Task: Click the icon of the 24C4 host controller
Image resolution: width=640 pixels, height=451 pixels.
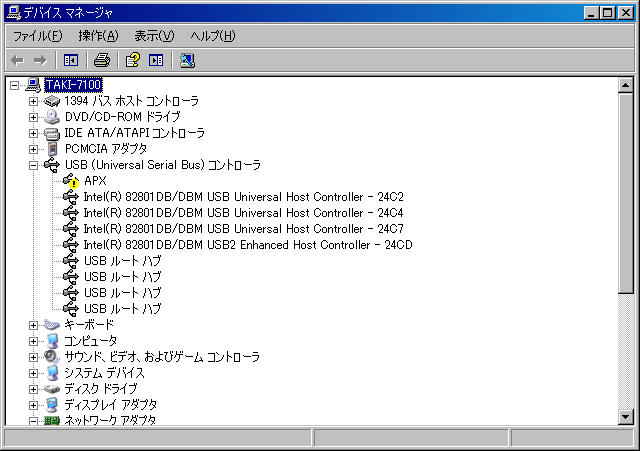Action: click(71, 213)
